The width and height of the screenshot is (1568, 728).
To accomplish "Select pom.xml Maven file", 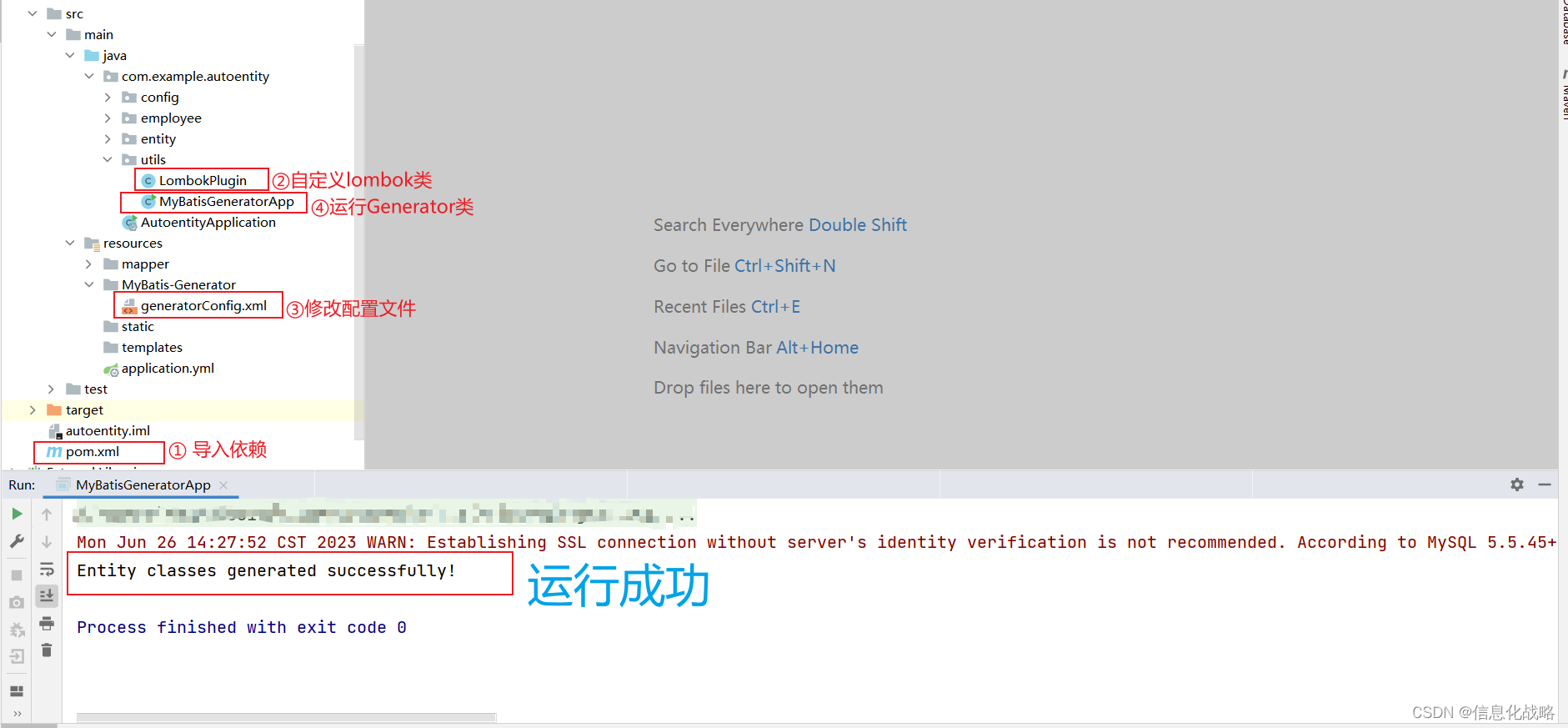I will click(93, 451).
